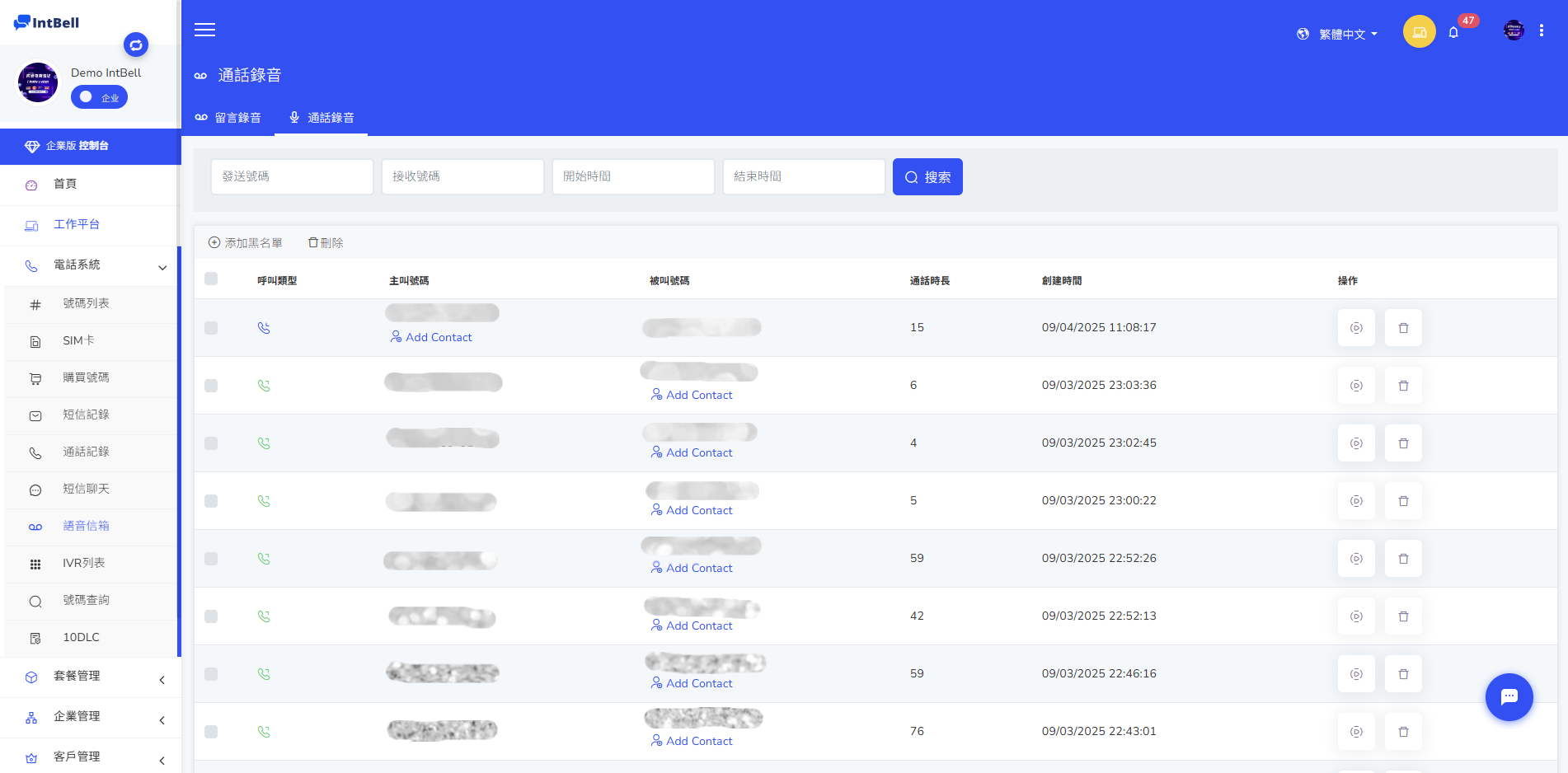1568x773 pixels.
Task: Delete the recording from 09/03/2025 23:03:36
Action: pos(1403,386)
